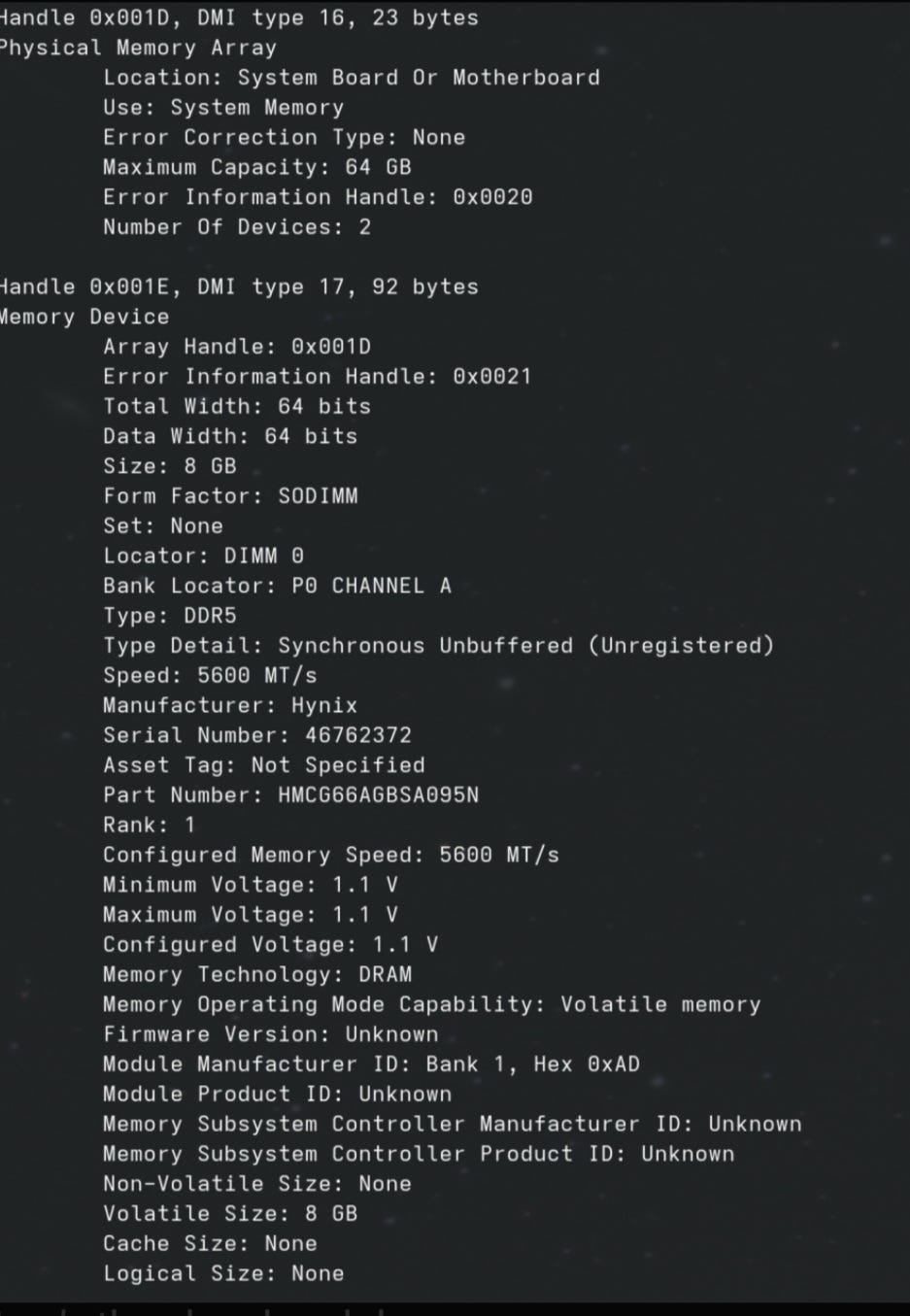The image size is (910, 1316).
Task: Click the Configured Memory Speed line
Action: [x=330, y=855]
